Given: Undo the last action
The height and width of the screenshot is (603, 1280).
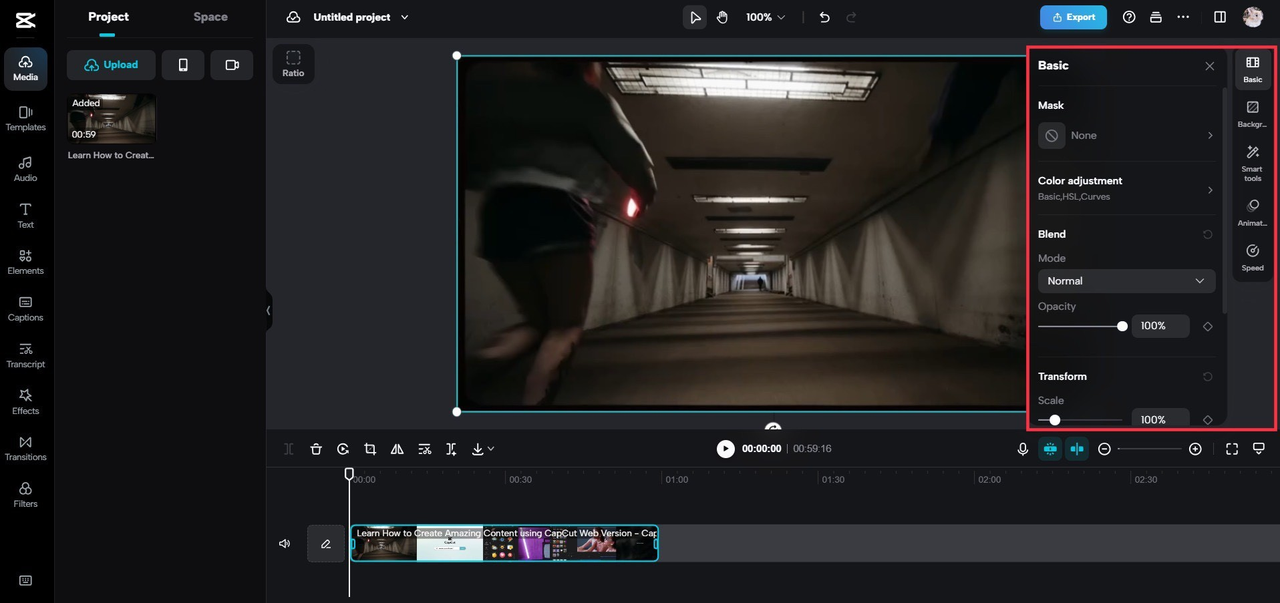Looking at the screenshot, I should point(824,17).
